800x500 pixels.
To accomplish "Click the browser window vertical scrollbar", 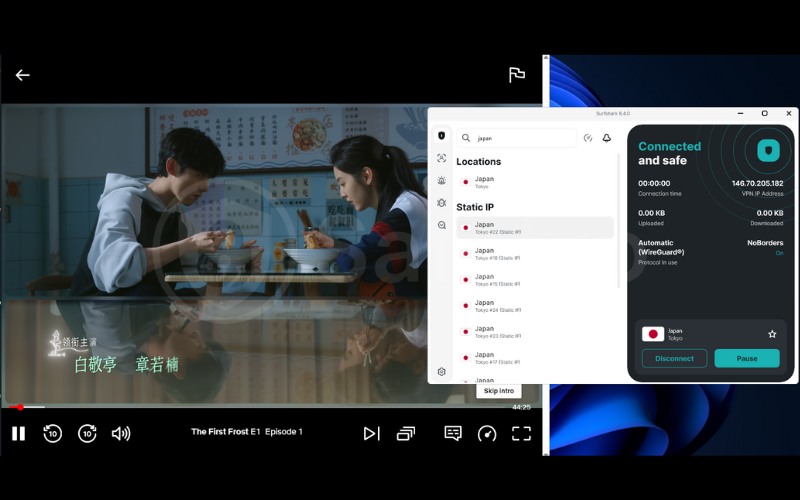I will (545, 255).
